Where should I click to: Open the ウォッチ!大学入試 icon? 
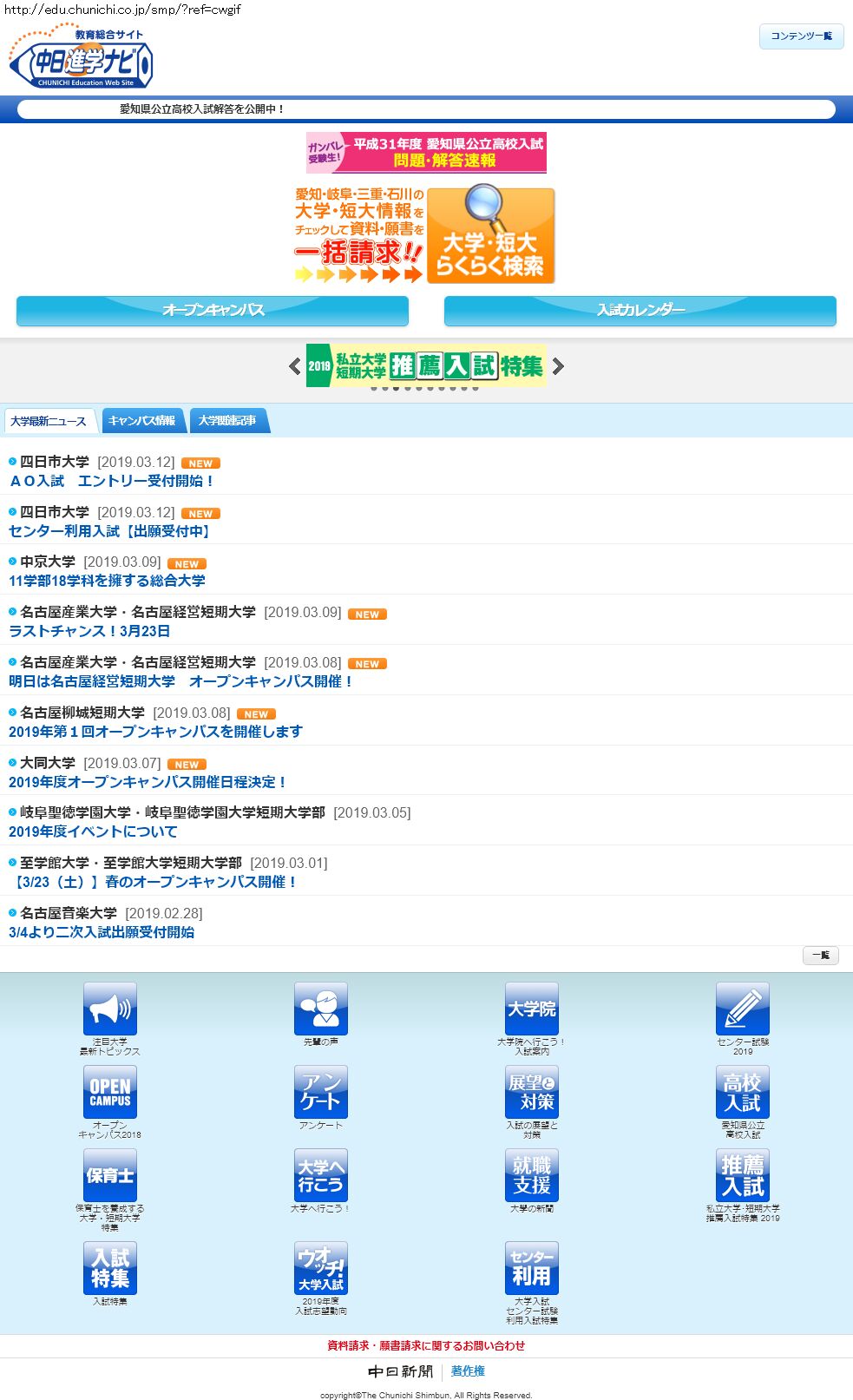320,1268
